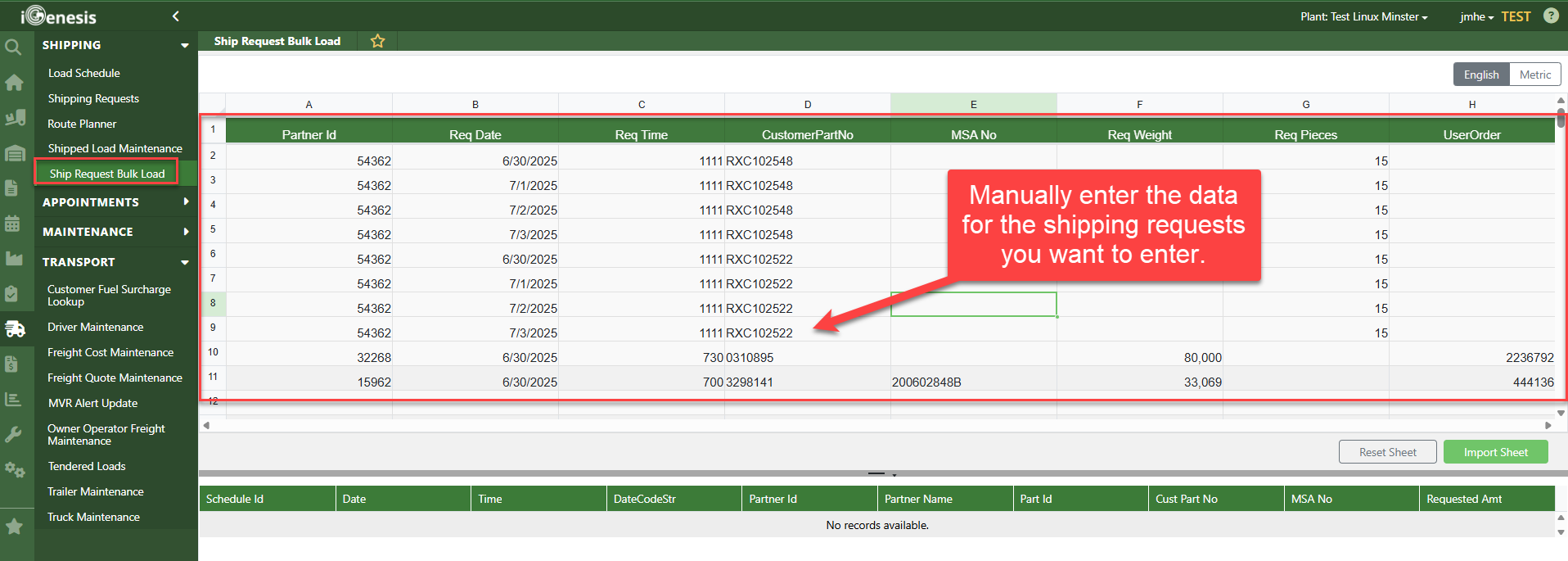Viewport: 1568px width, 561px height.
Task: Click the TEST environment label
Action: tap(1516, 16)
